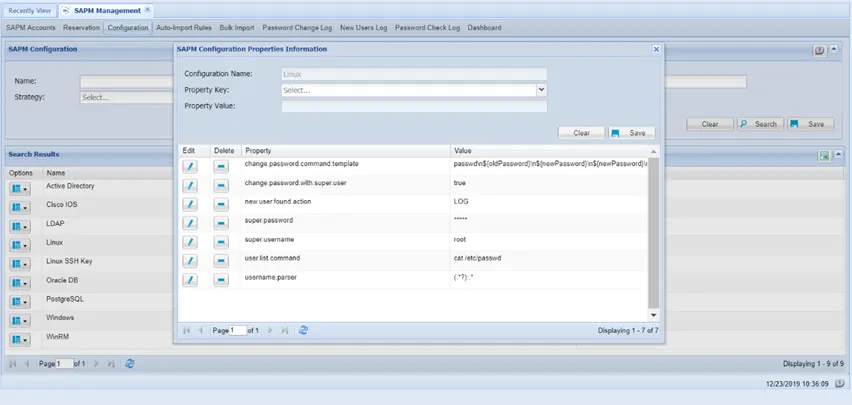852x405 pixels.
Task: Export Search Results to Excel icon
Action: point(824,156)
